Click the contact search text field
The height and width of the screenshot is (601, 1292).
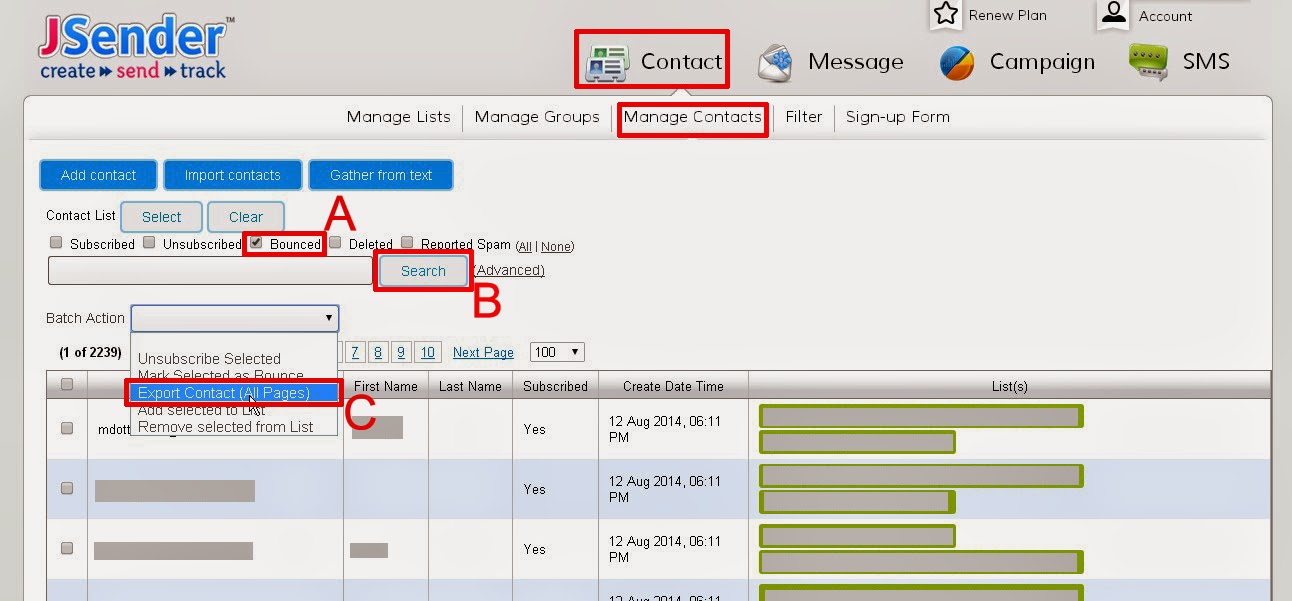(x=210, y=271)
